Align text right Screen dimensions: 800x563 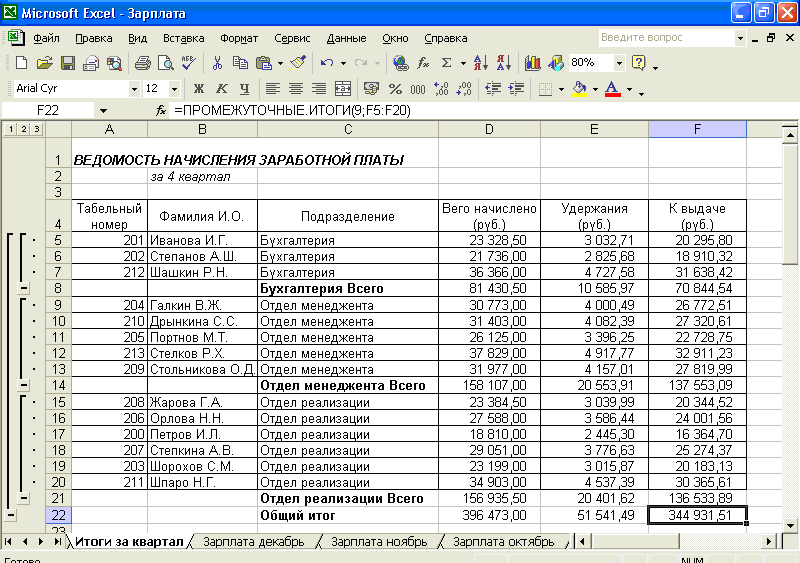[319, 89]
